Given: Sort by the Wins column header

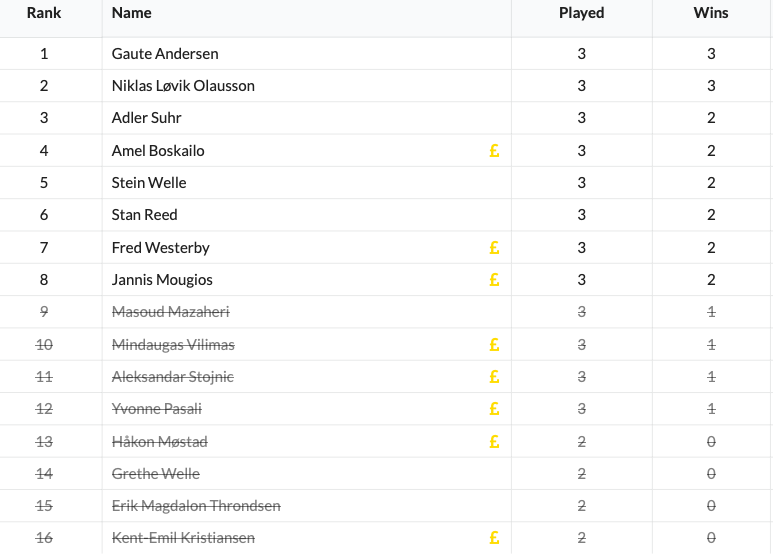Looking at the screenshot, I should pyautogui.click(x=711, y=13).
